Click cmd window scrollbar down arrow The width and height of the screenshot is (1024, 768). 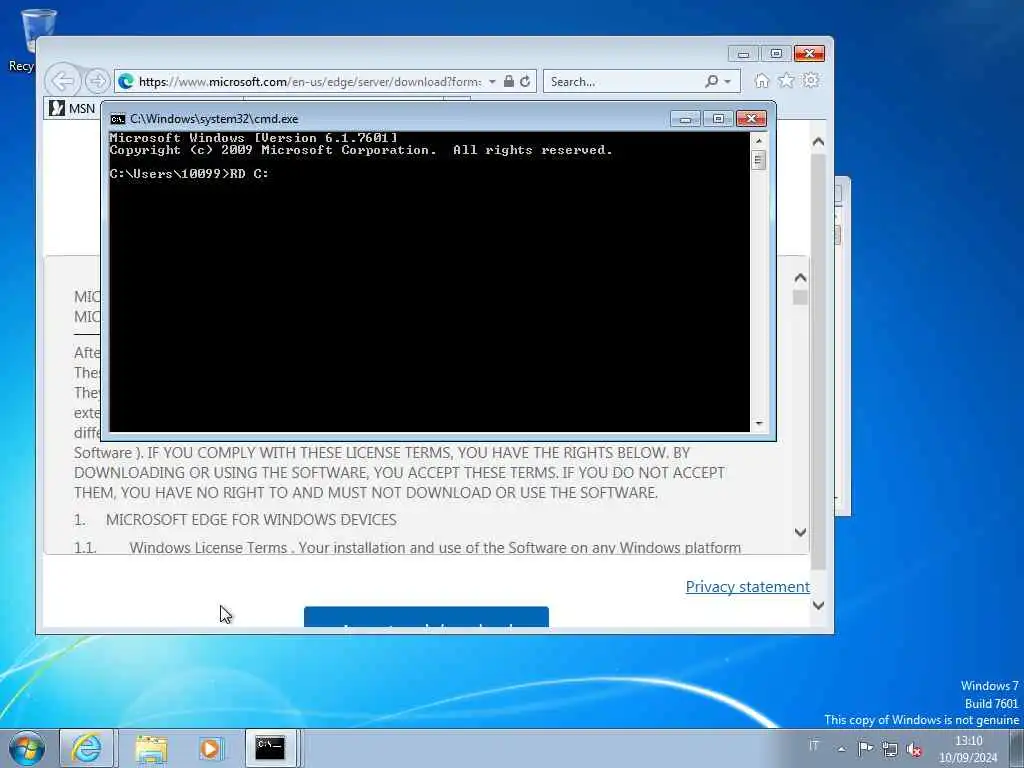pos(759,424)
